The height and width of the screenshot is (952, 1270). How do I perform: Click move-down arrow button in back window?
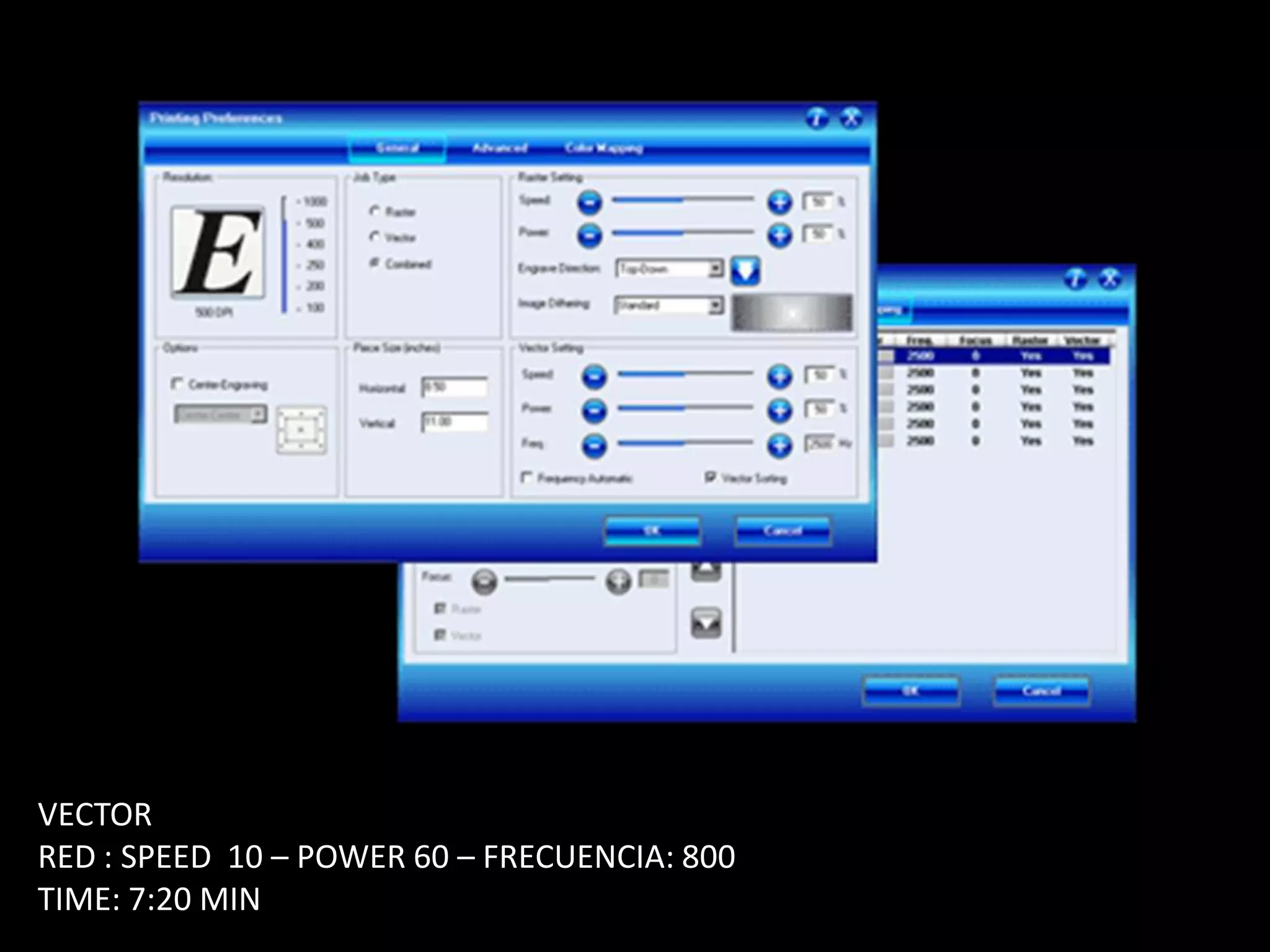pos(706,623)
